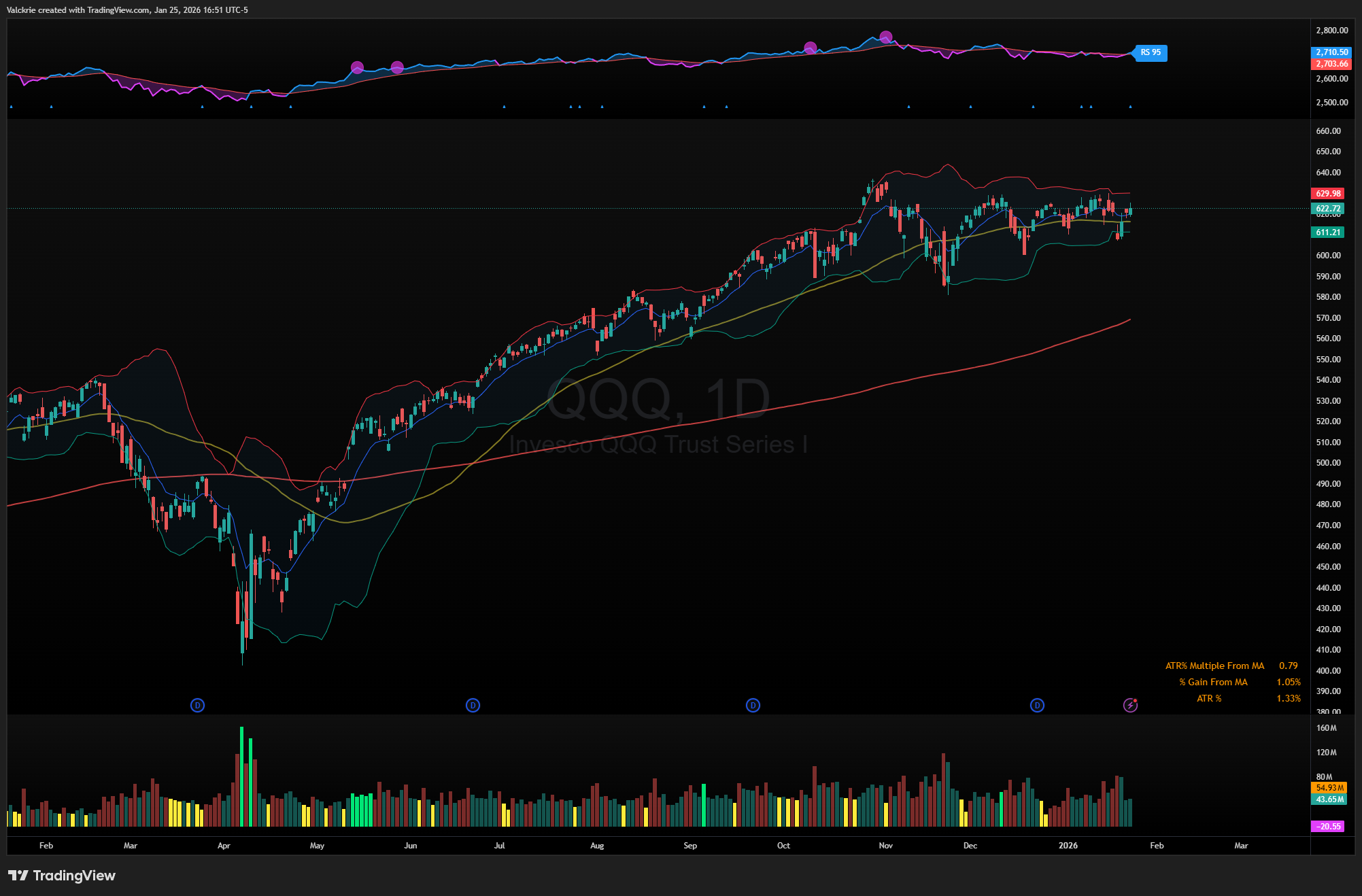The width and height of the screenshot is (1362, 896).
Task: Click the ATR% Multiple From MA text
Action: (x=1214, y=666)
